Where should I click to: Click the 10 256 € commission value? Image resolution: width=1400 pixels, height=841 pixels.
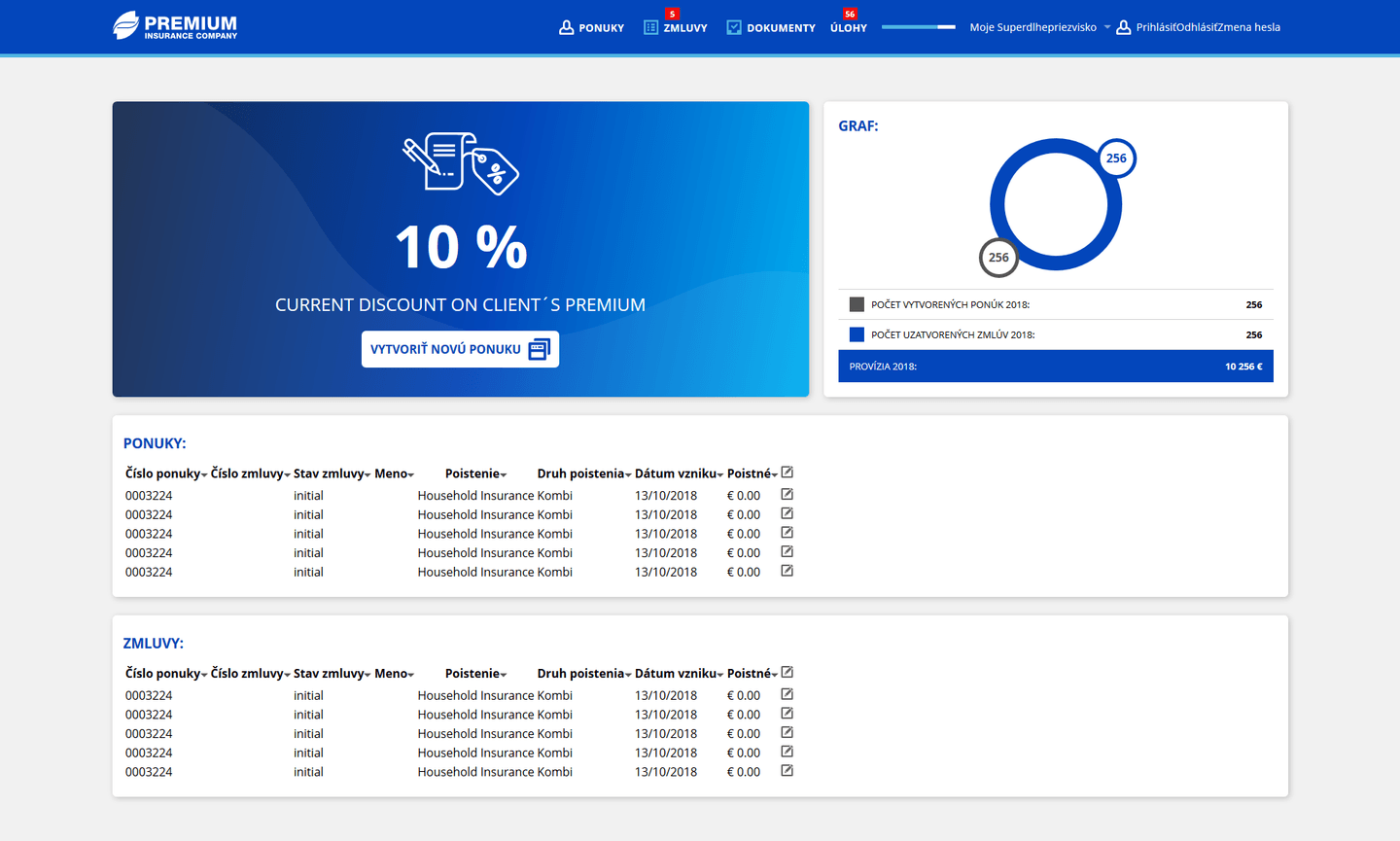[1243, 367]
